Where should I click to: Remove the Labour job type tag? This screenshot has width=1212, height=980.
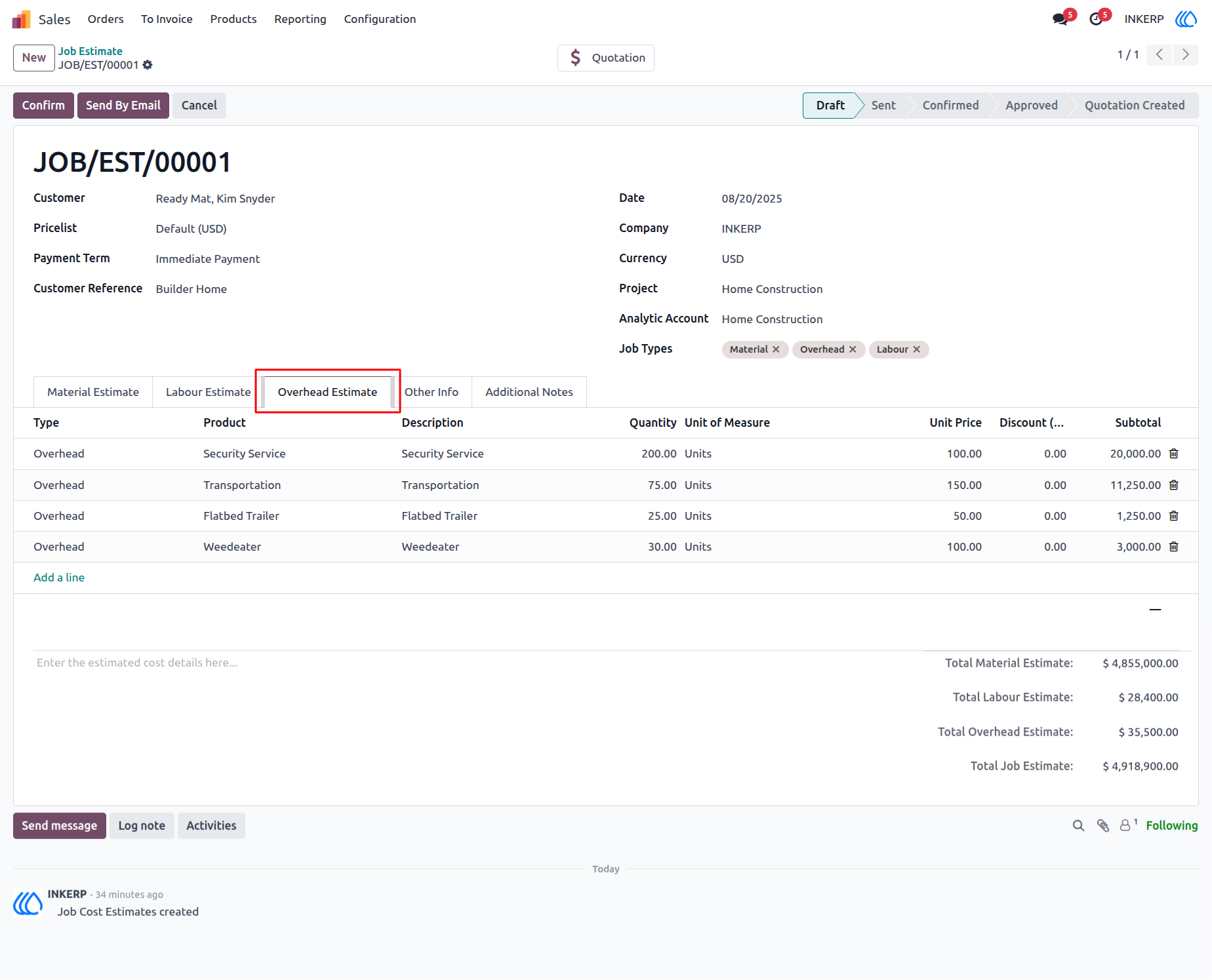click(x=917, y=349)
